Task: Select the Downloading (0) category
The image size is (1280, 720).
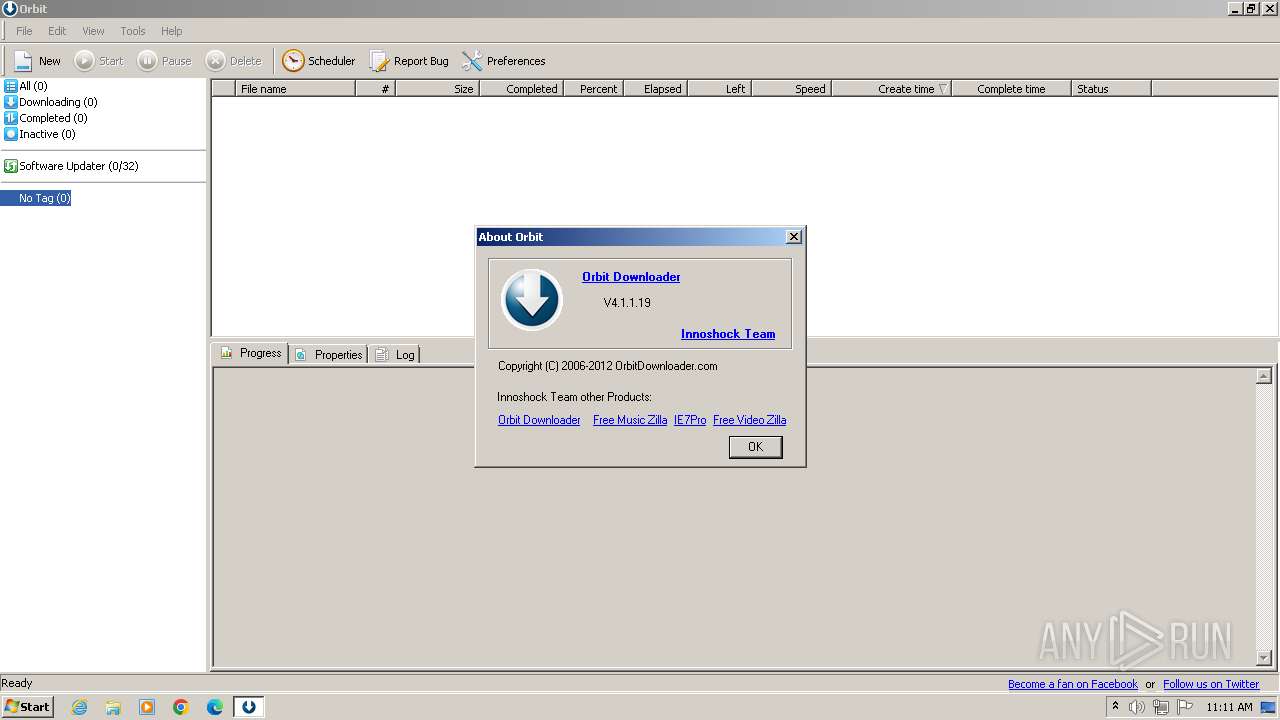Action: point(51,102)
